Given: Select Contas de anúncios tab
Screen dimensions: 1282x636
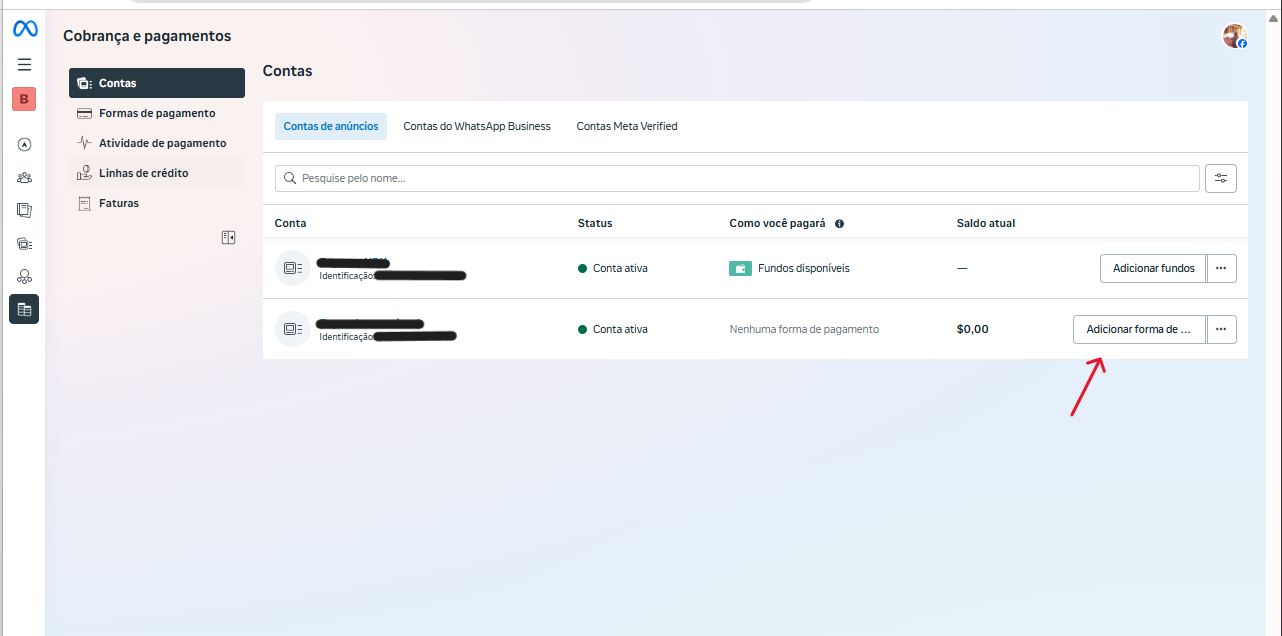Looking at the screenshot, I should click(331, 126).
